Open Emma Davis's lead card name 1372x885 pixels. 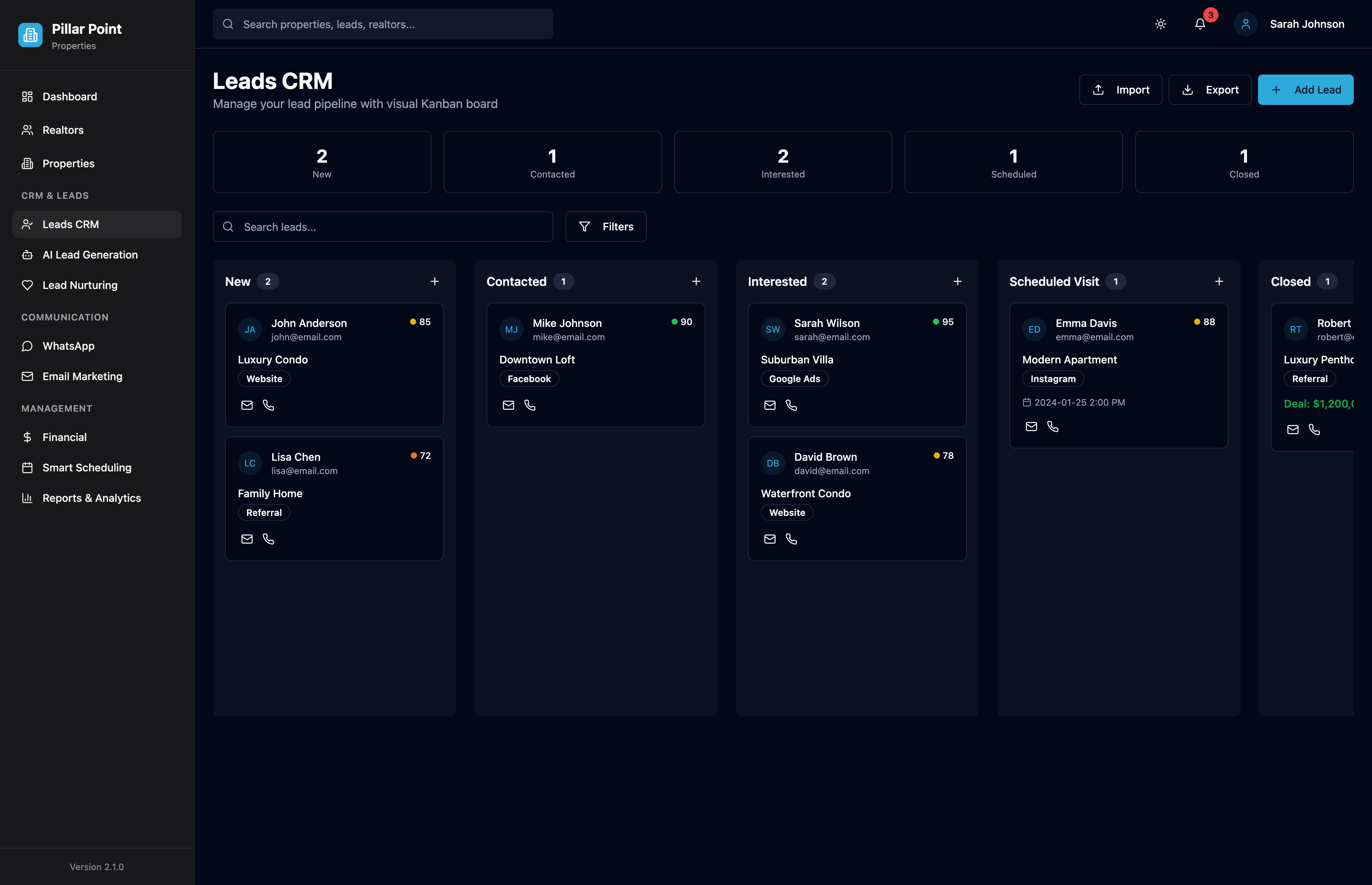coord(1086,323)
